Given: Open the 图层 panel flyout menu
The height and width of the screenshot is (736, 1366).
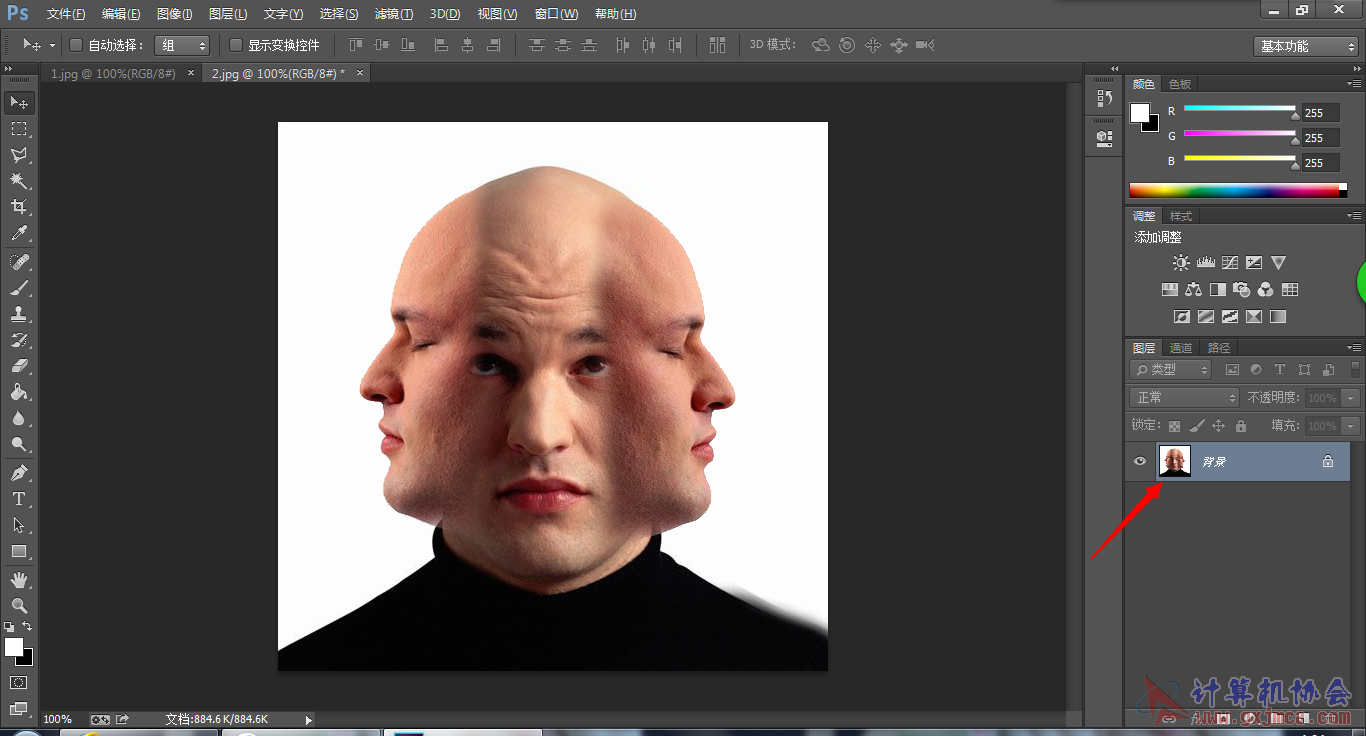Looking at the screenshot, I should 1354,348.
